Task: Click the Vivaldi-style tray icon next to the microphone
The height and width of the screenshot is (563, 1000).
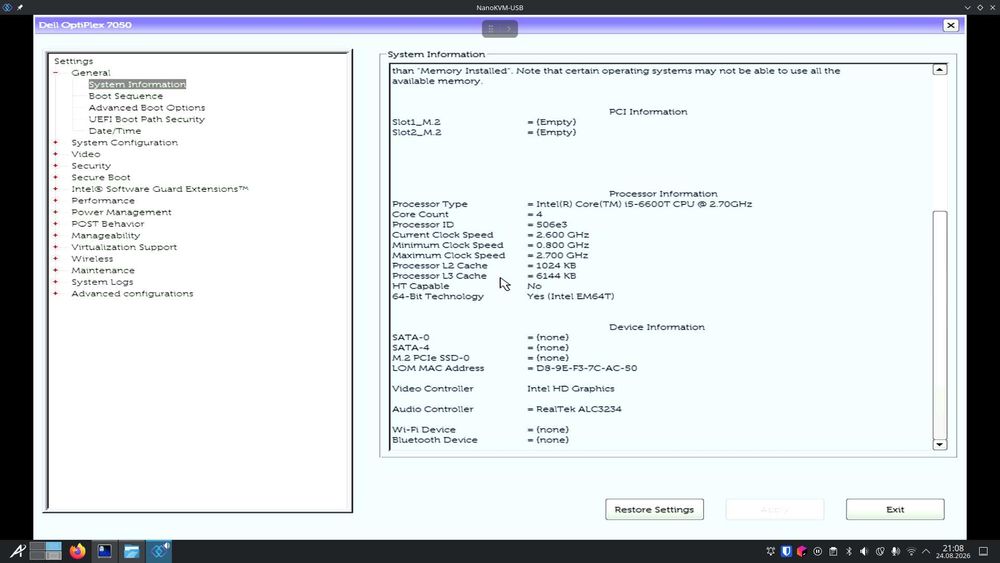Action: (880, 552)
